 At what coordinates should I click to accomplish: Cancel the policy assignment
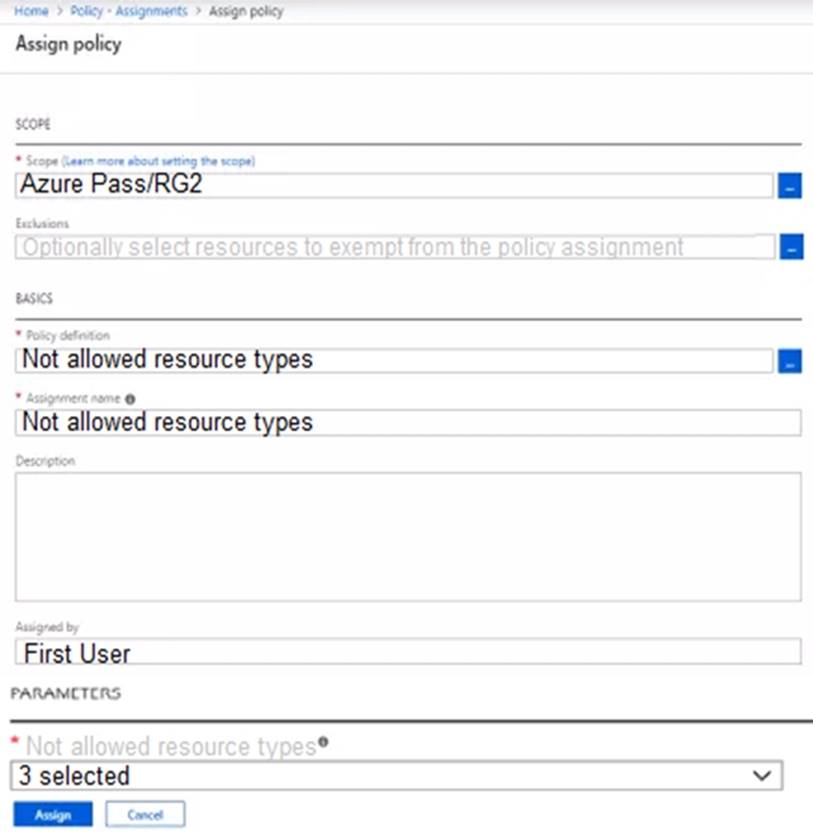coord(145,815)
